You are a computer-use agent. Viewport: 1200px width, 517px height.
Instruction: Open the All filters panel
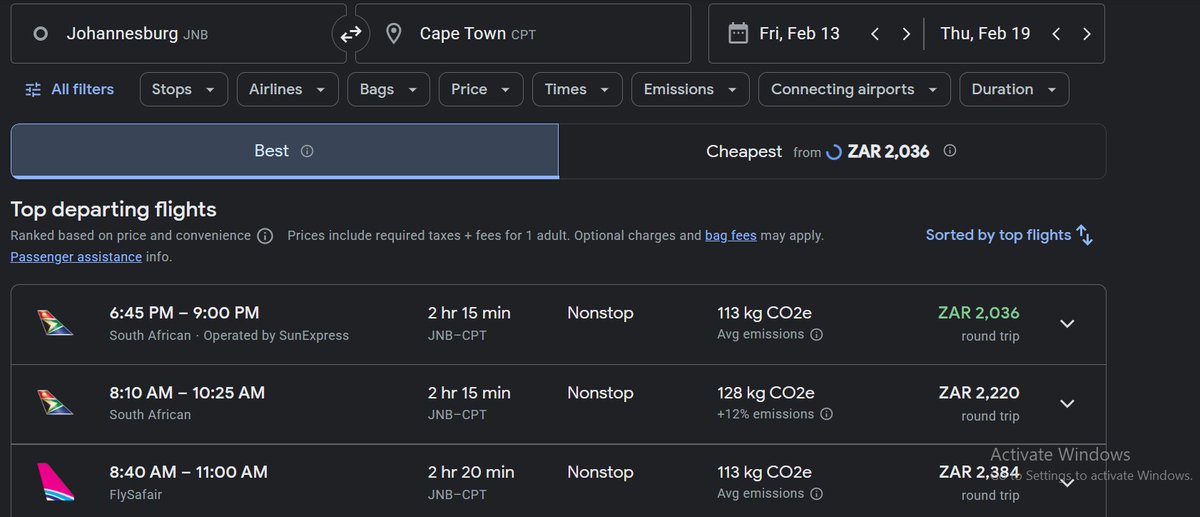(x=69, y=89)
